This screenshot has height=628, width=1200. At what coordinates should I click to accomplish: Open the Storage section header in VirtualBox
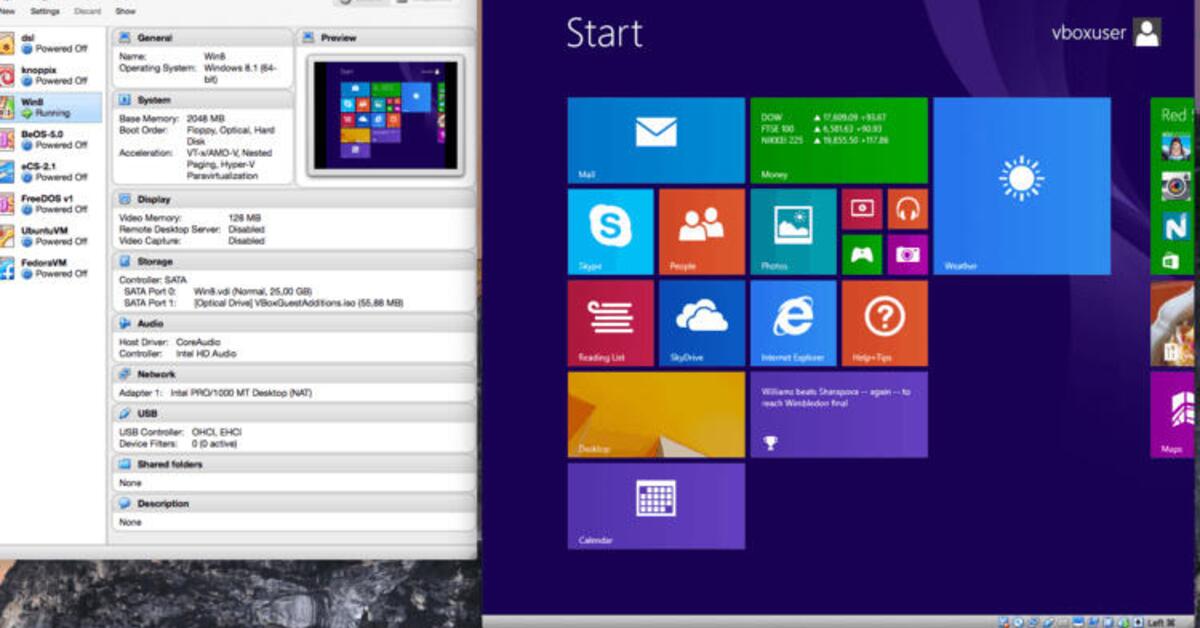[x=293, y=261]
